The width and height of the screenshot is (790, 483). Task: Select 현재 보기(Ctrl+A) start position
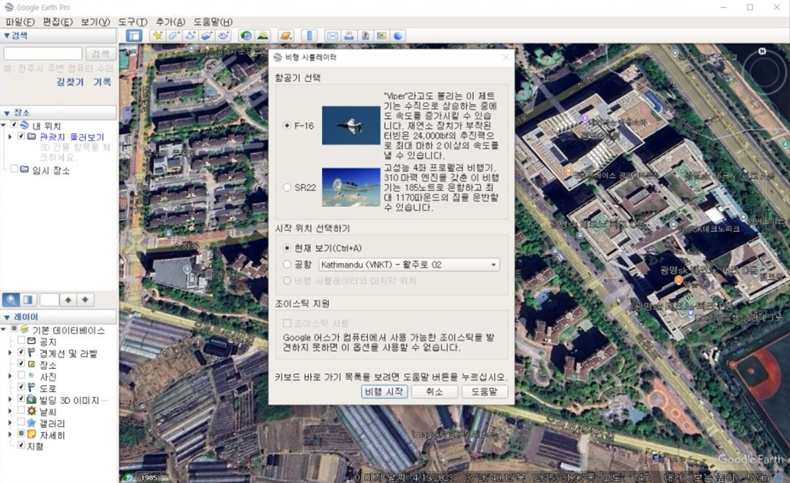[x=287, y=248]
